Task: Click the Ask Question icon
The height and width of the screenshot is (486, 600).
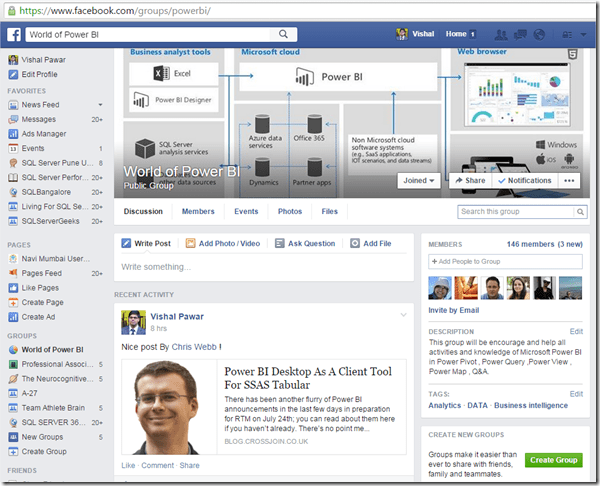Action: pyautogui.click(x=279, y=243)
